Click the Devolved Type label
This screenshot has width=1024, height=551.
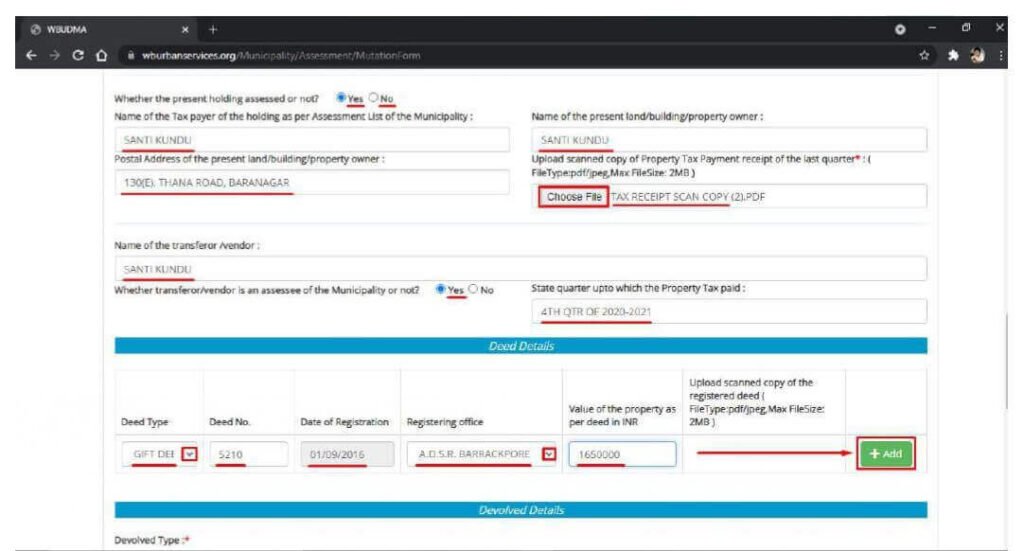pos(152,540)
